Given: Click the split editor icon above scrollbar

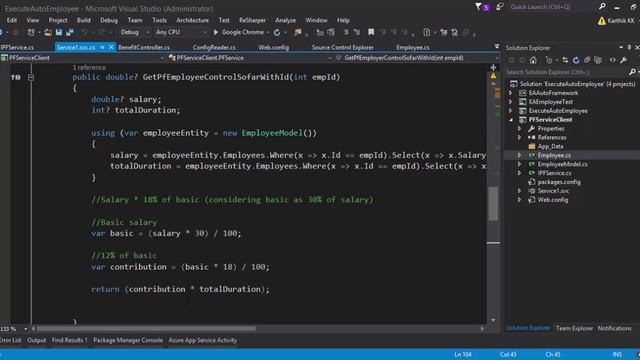Looking at the screenshot, I should point(493,67).
